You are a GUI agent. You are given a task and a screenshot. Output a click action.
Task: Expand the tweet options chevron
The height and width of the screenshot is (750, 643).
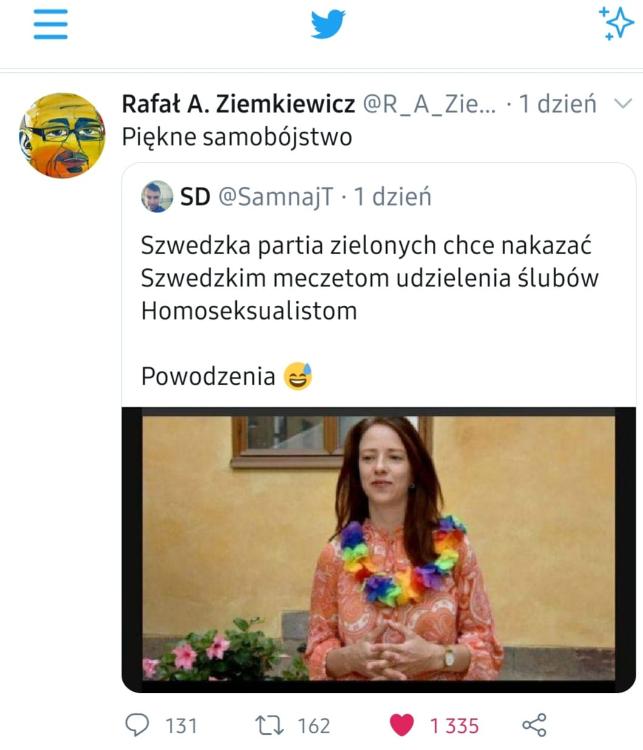pyautogui.click(x=622, y=103)
